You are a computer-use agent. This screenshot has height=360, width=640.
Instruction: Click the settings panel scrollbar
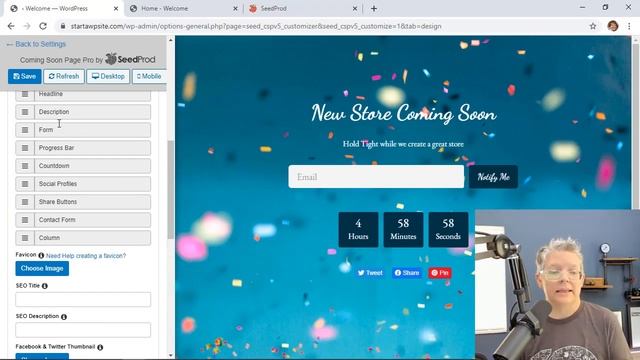(171, 190)
